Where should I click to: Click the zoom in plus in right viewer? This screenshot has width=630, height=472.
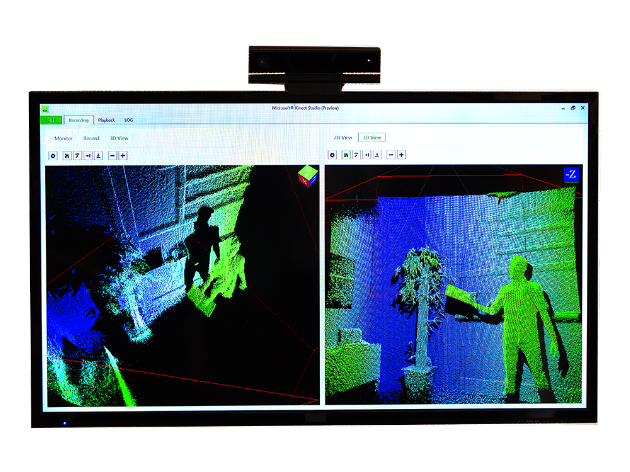(x=402, y=155)
